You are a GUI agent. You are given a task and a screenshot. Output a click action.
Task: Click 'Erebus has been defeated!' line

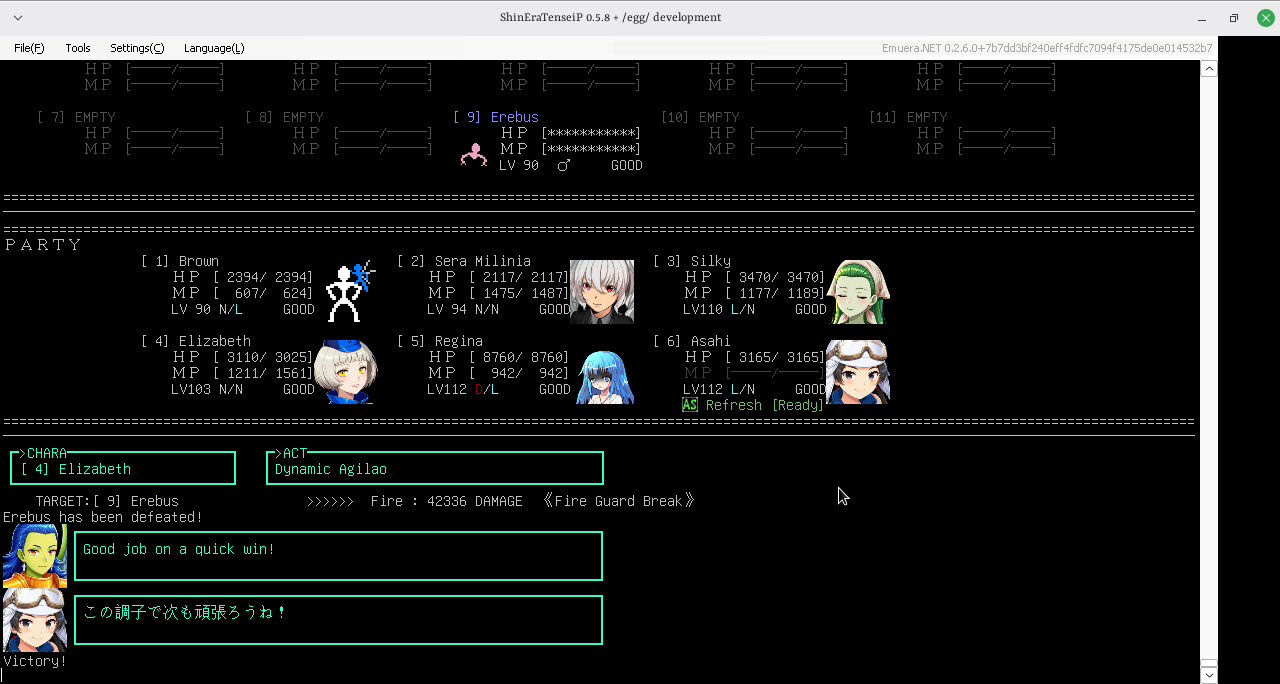[x=103, y=517]
